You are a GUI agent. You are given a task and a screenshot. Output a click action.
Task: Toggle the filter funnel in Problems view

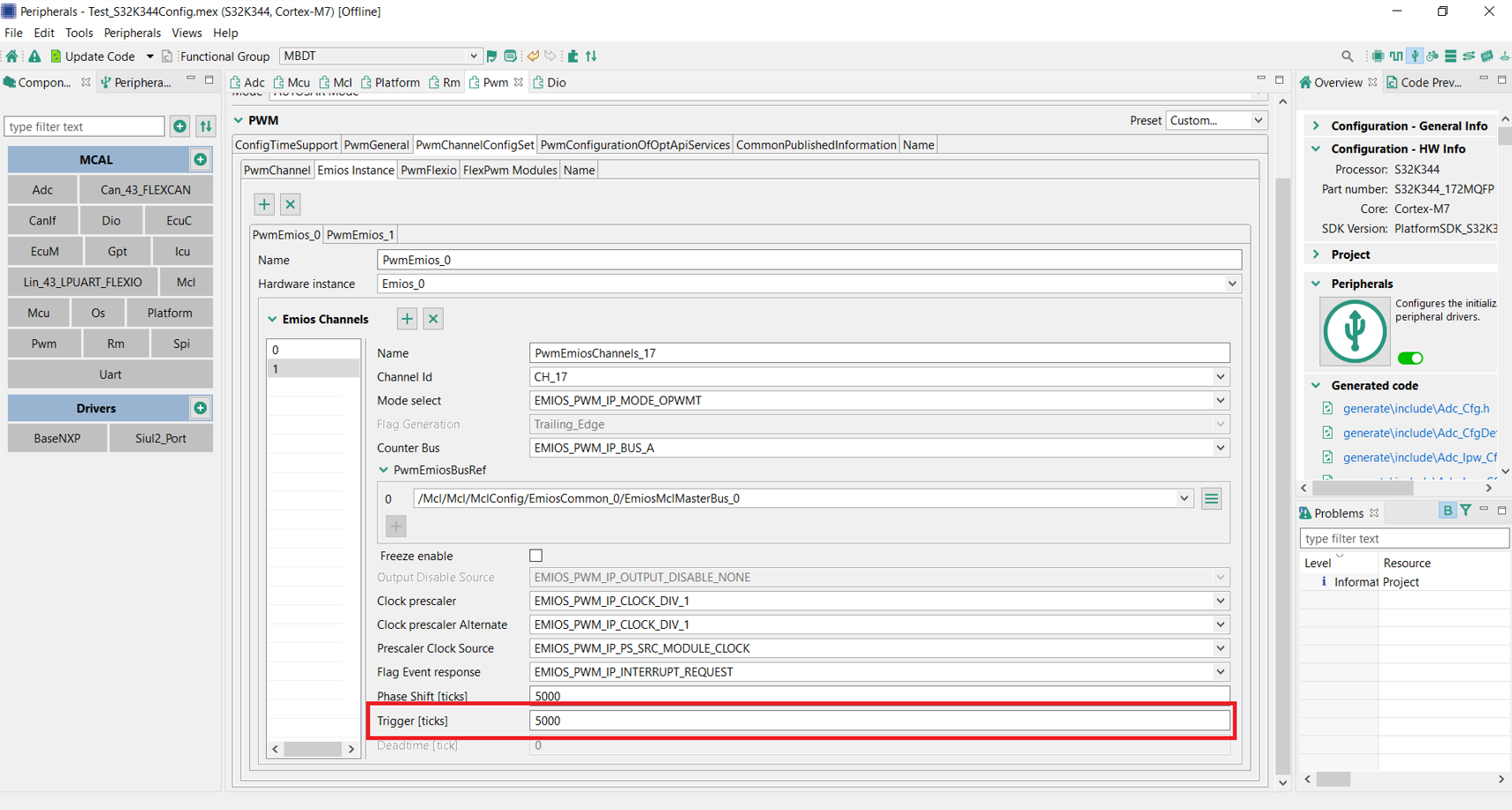1466,511
